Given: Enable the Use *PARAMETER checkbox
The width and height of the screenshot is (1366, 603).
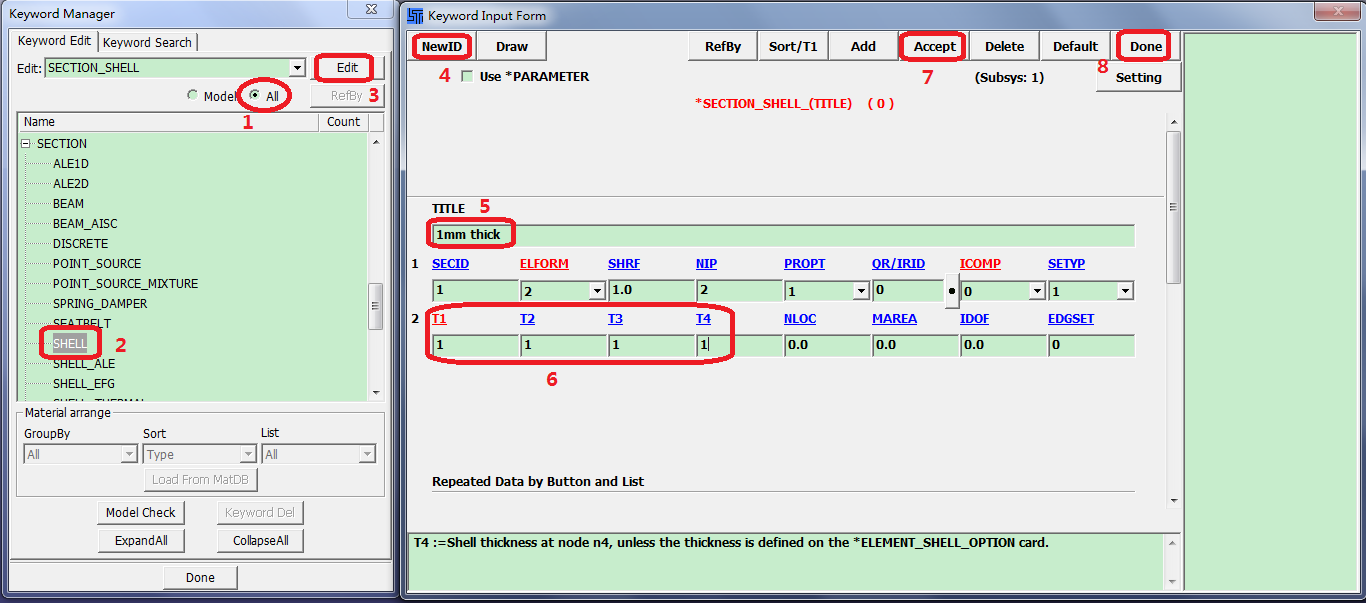Looking at the screenshot, I should coord(466,76).
